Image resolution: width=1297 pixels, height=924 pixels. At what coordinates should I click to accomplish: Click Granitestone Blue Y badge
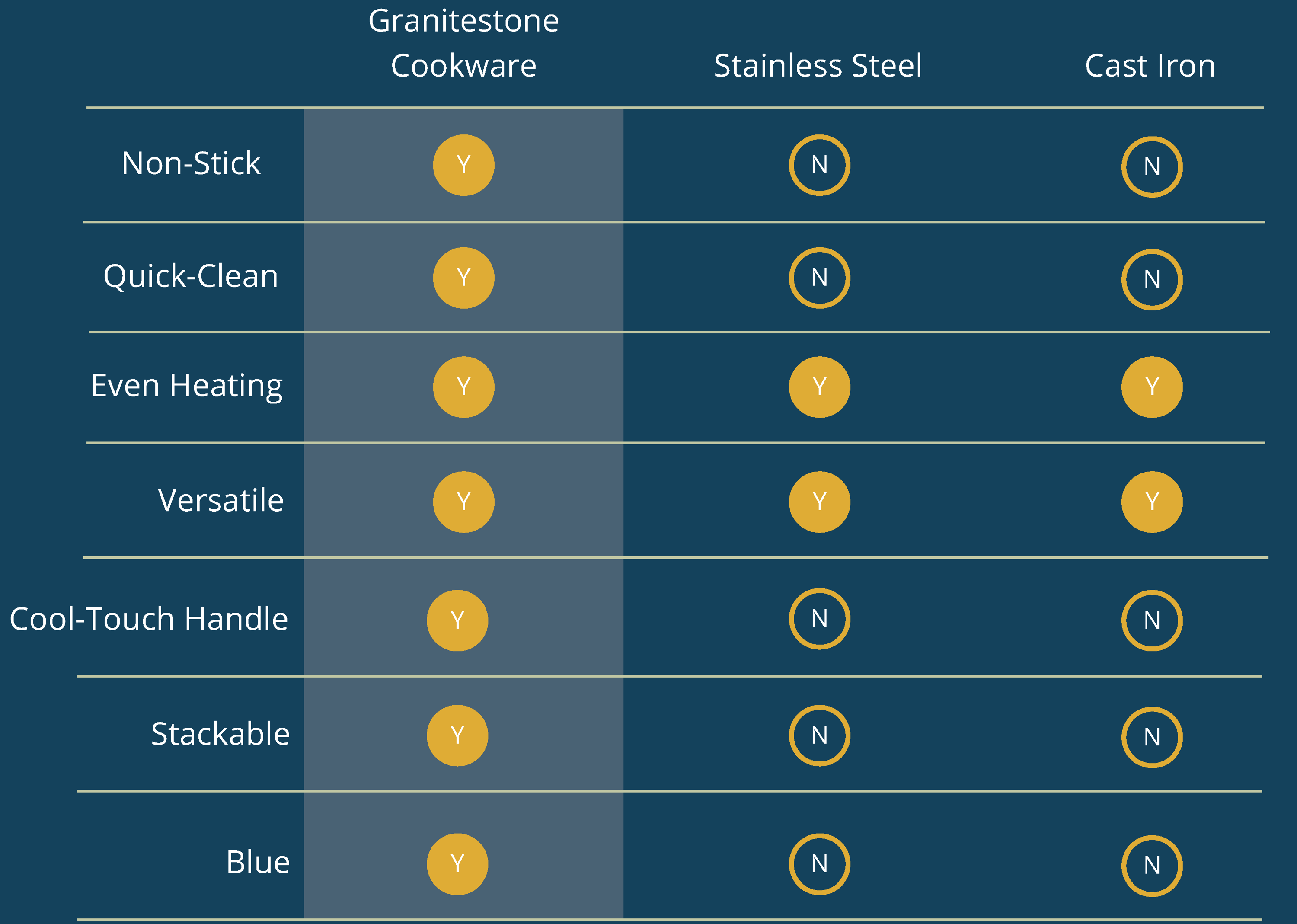pos(457,864)
